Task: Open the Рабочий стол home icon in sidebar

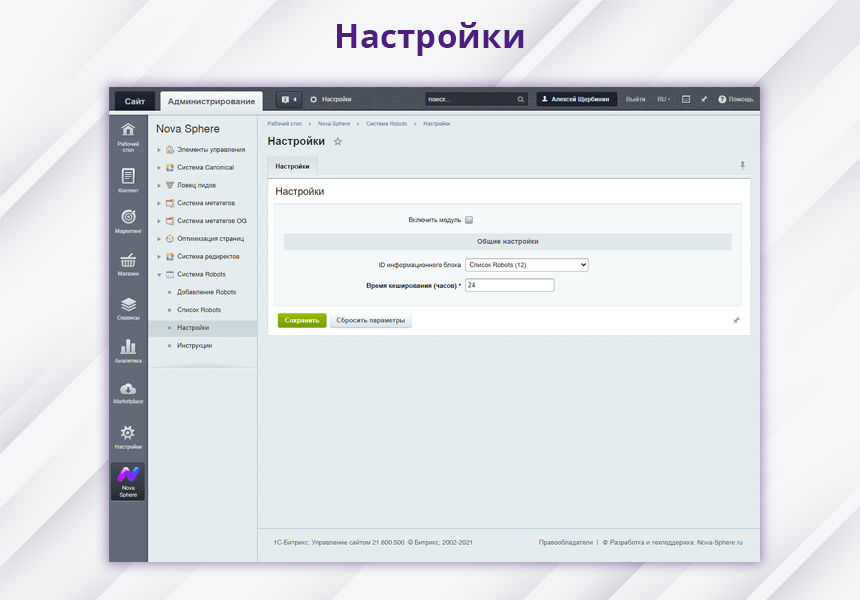Action: pos(128,135)
